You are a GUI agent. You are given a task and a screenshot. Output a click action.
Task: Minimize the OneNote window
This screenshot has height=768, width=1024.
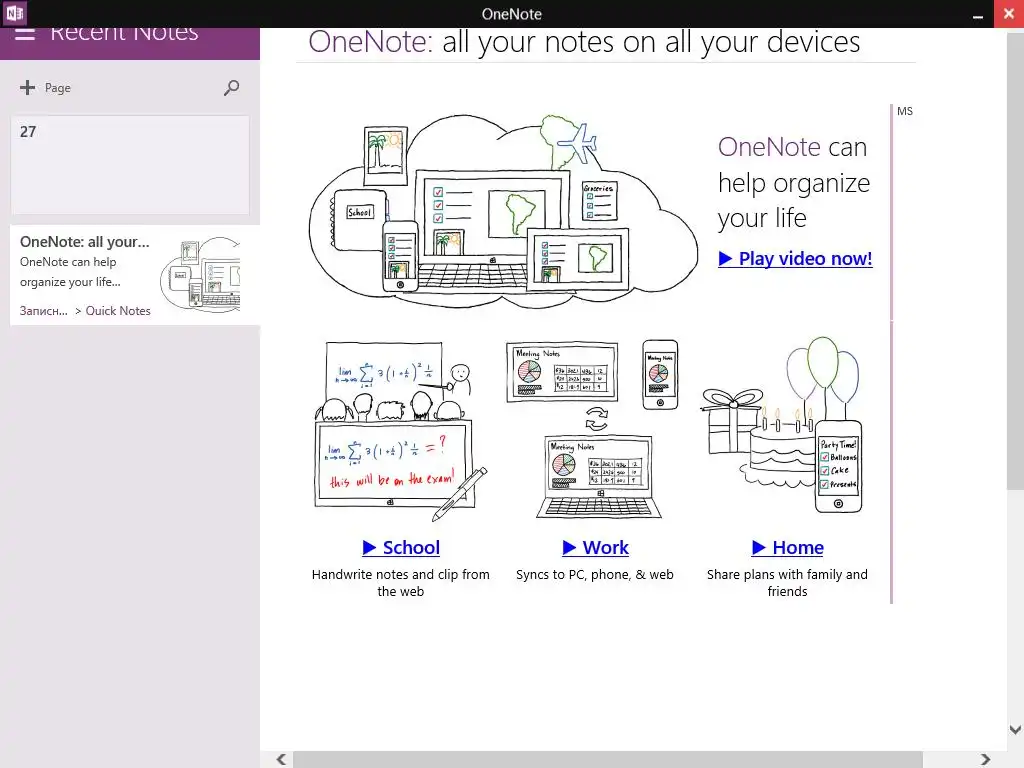pos(978,14)
